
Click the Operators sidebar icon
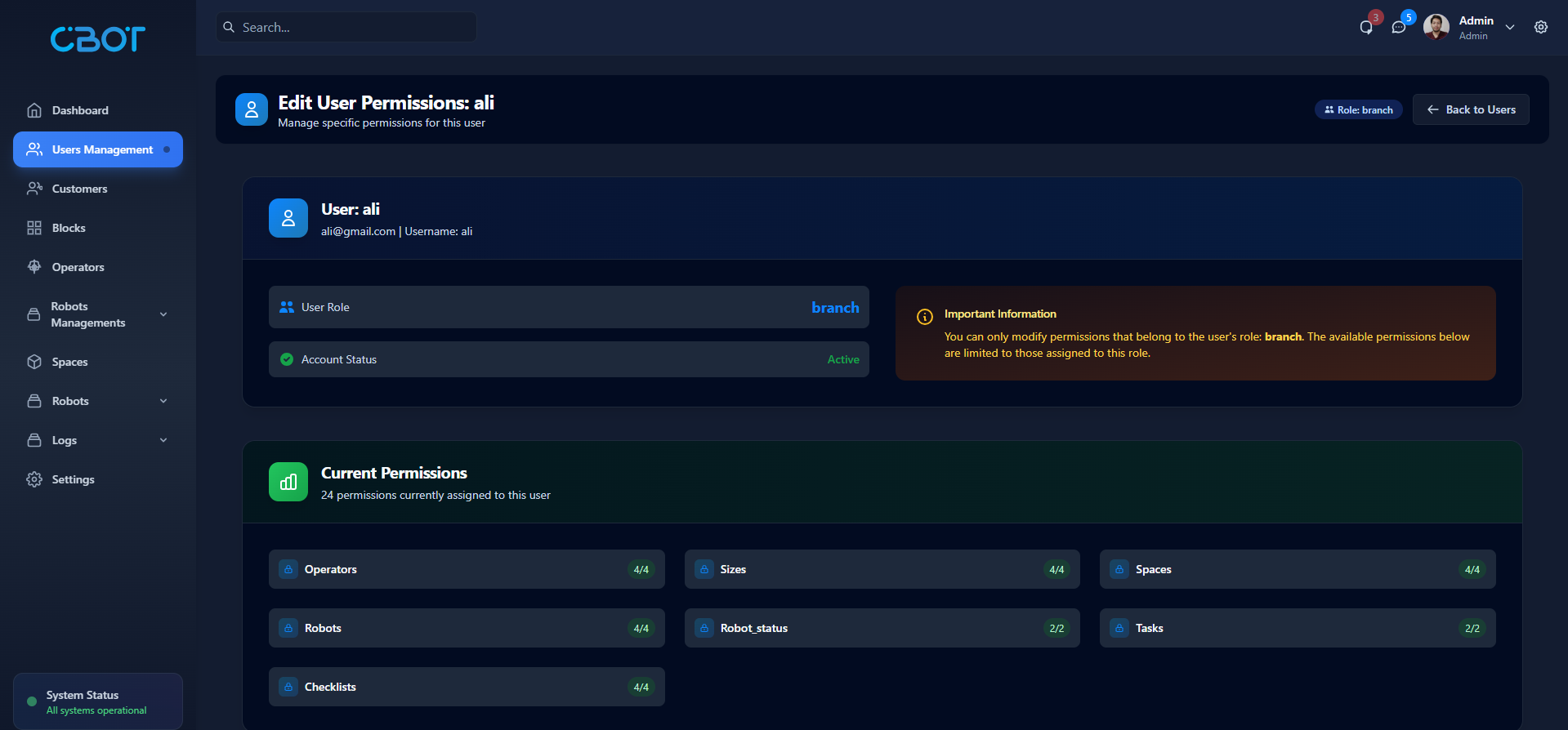point(34,267)
